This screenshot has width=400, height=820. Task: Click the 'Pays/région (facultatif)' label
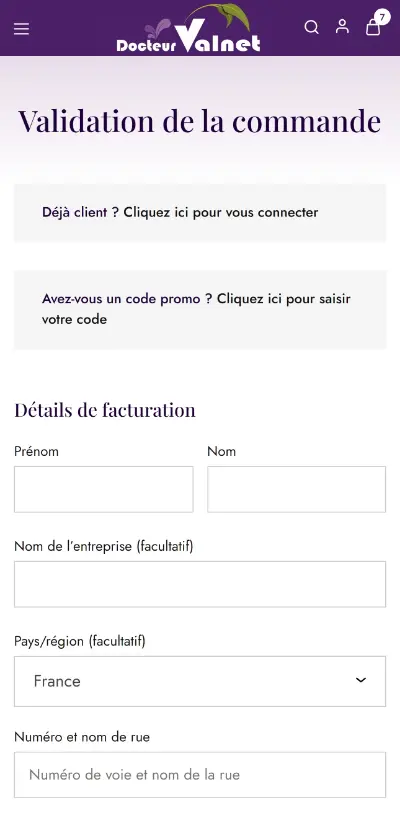coord(80,641)
